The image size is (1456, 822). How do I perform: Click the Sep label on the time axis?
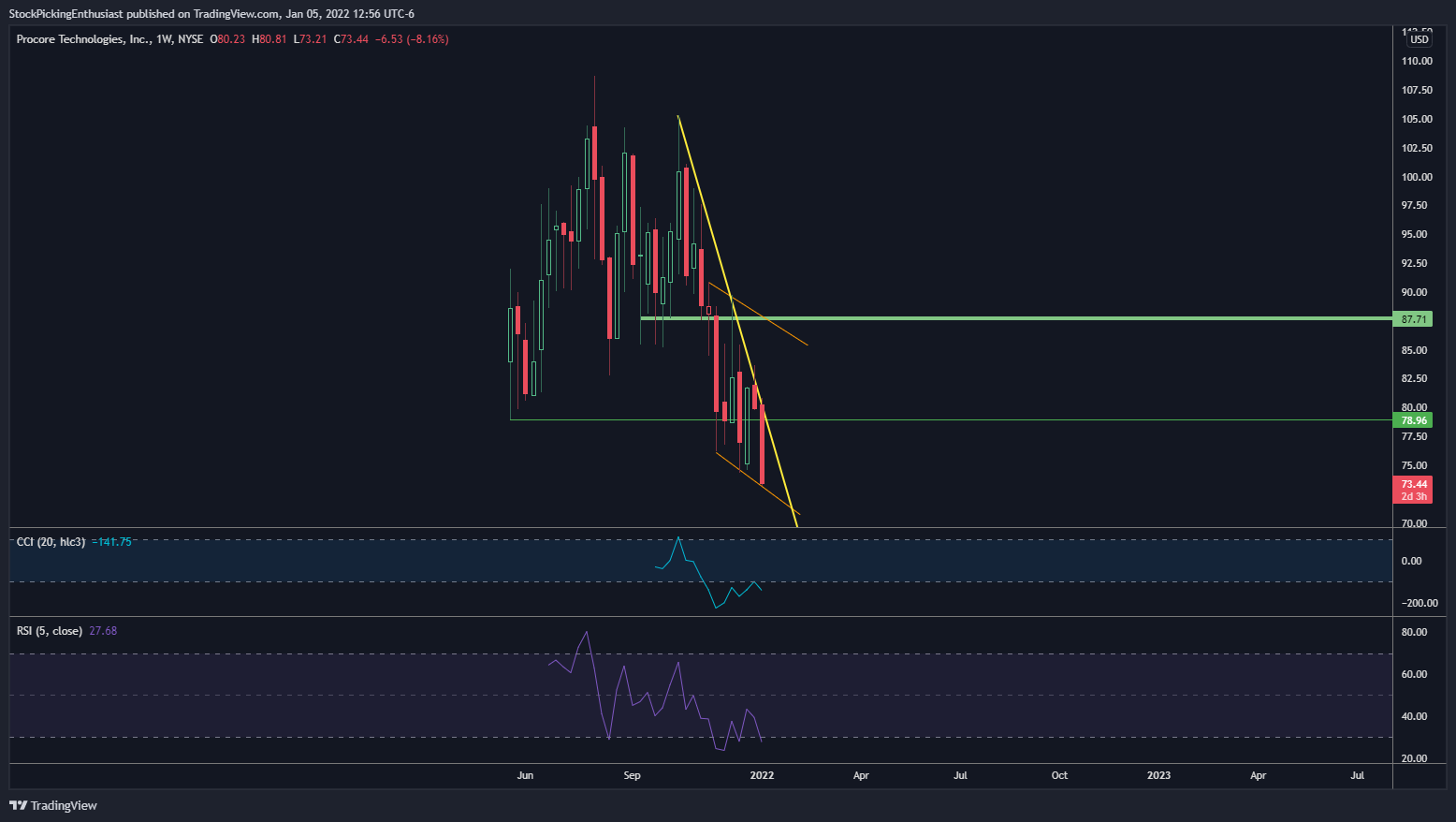[632, 775]
